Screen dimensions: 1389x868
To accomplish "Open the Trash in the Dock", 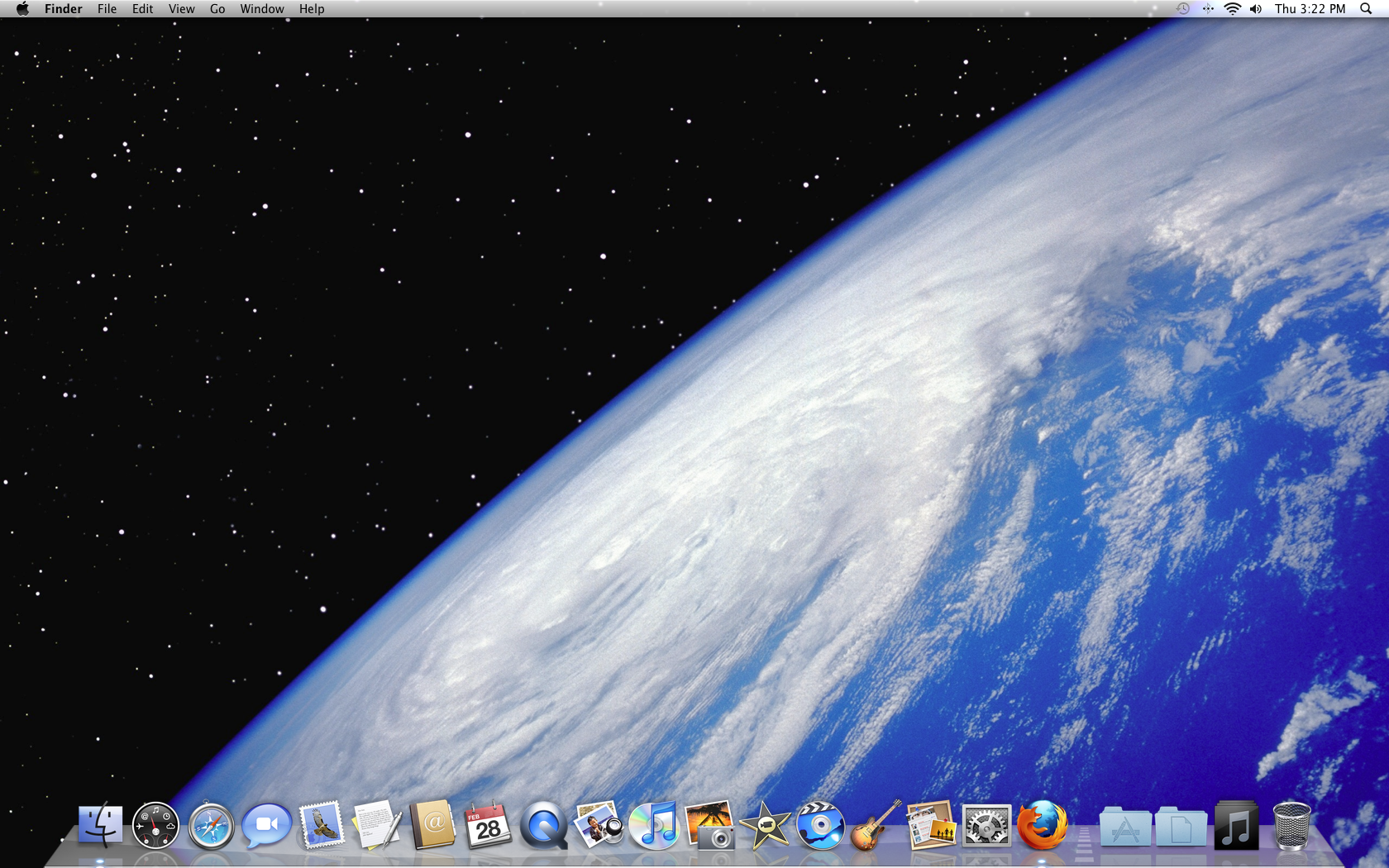I will point(1291,825).
